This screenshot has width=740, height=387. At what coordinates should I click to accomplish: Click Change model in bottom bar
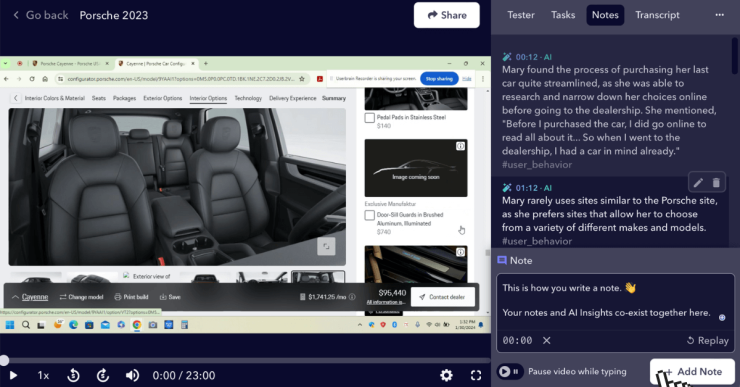pyautogui.click(x=81, y=297)
